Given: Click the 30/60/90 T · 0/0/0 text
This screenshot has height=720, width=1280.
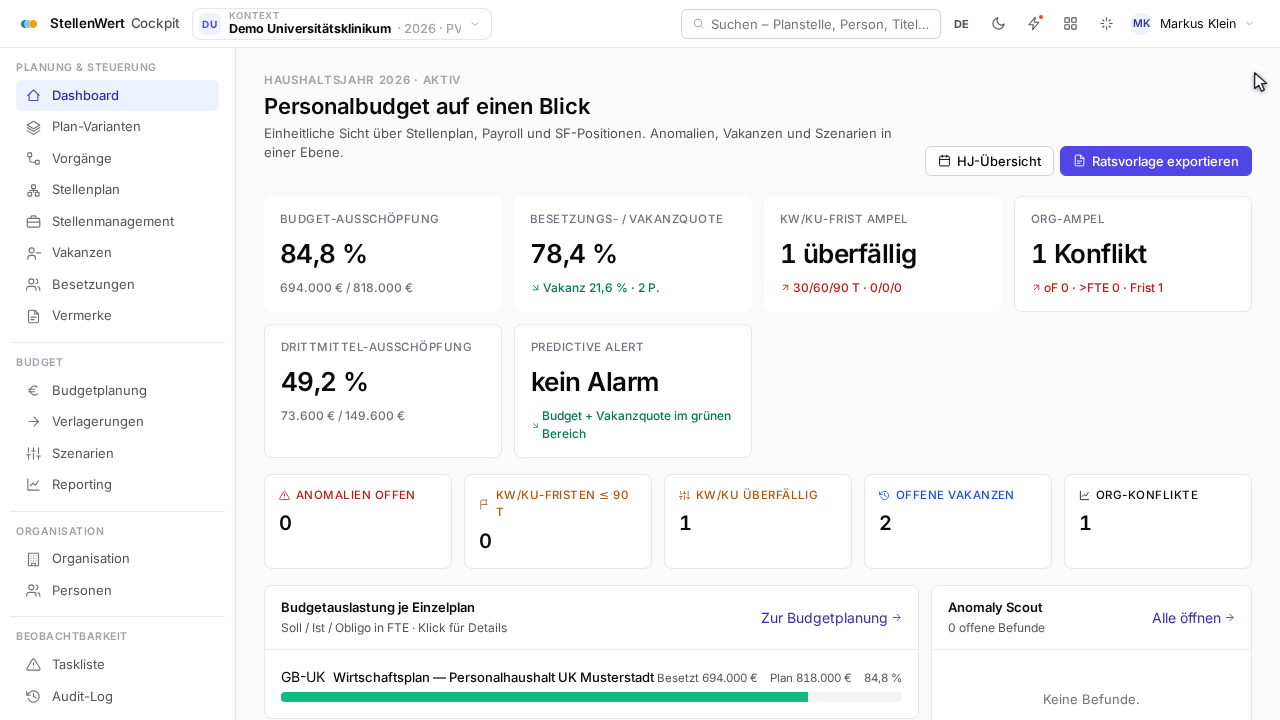Looking at the screenshot, I should tap(847, 287).
